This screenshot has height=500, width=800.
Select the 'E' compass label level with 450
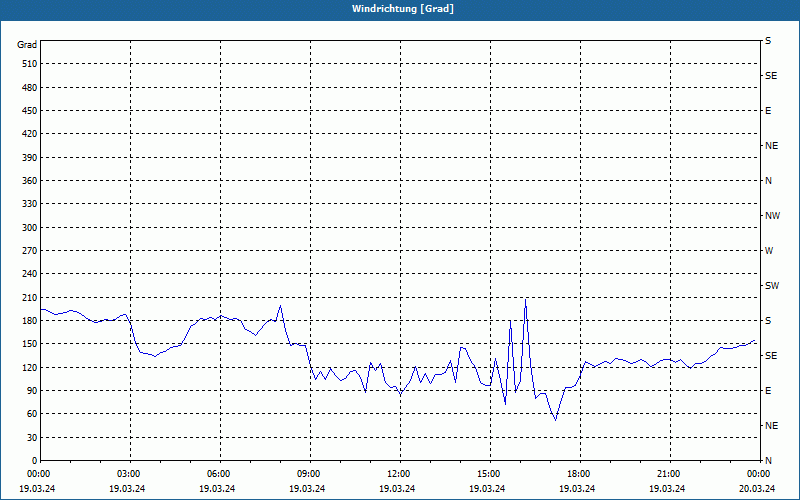(x=768, y=111)
